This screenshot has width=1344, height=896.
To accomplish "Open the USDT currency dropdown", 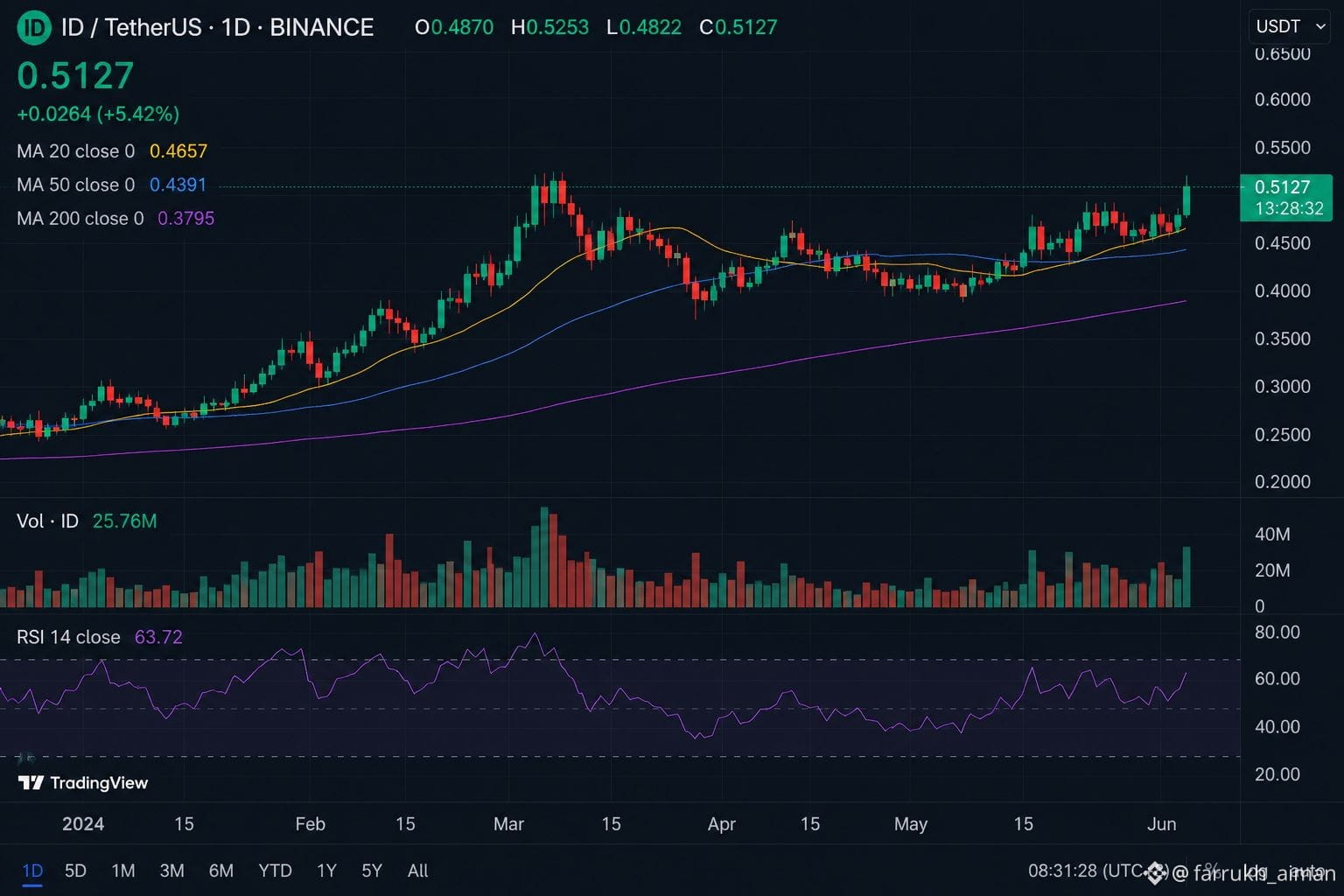I will (x=1291, y=26).
